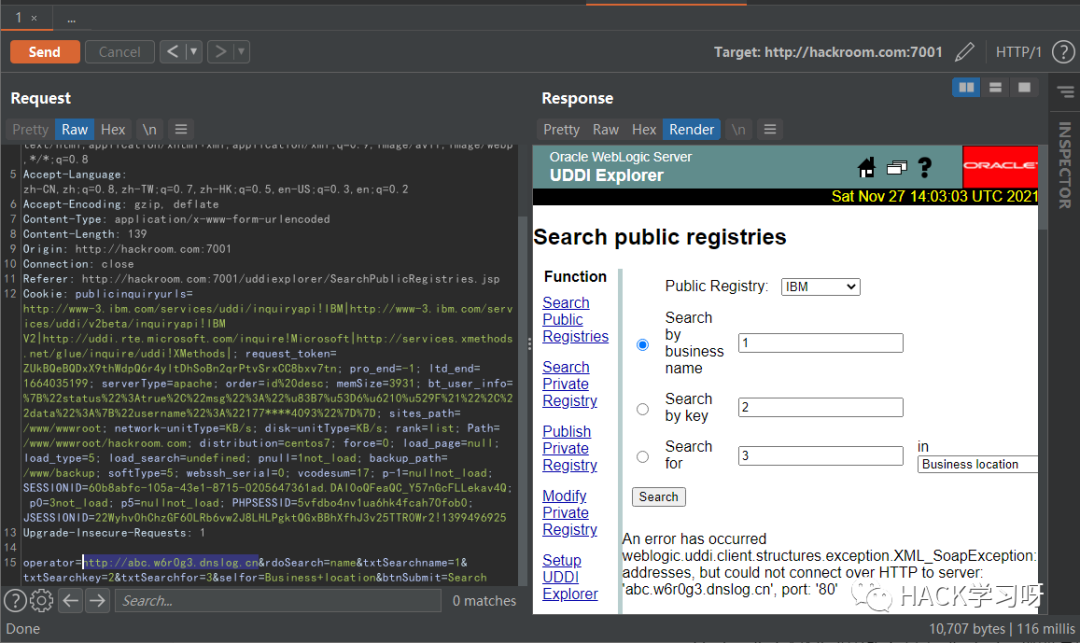Click response pane vertical scrollbar
Viewport: 1080px width, 643px height.
pos(1043,188)
